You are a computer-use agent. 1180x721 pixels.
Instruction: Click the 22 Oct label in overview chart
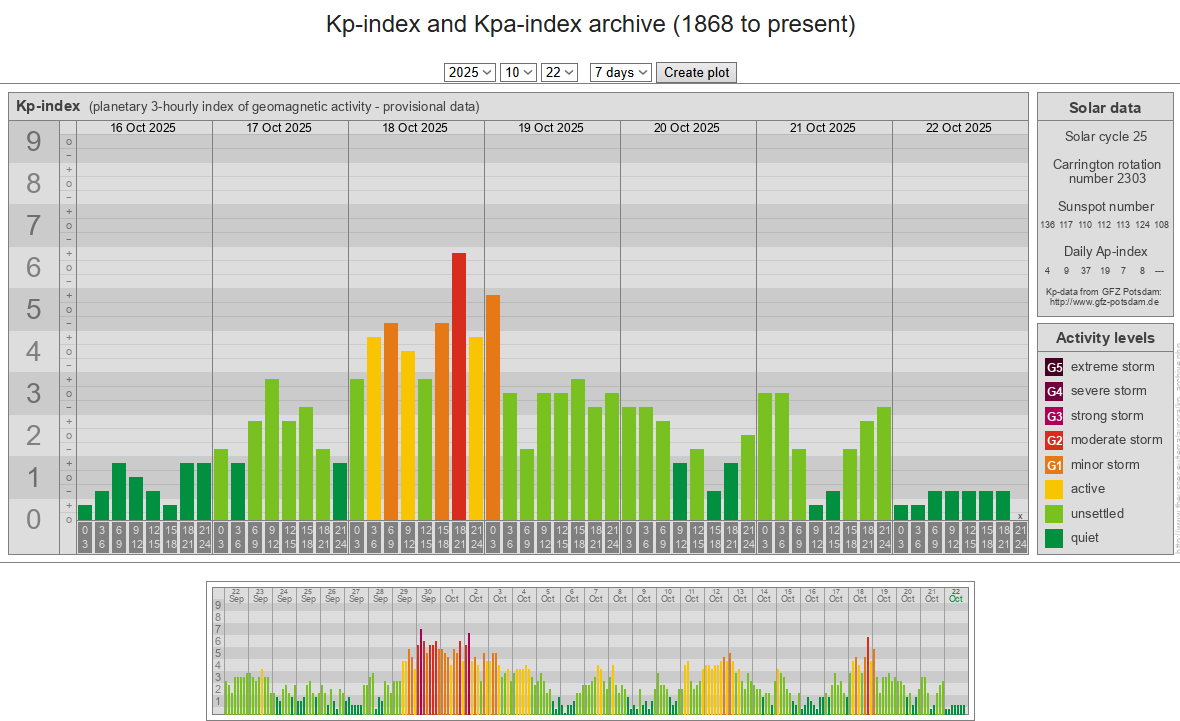(956, 596)
